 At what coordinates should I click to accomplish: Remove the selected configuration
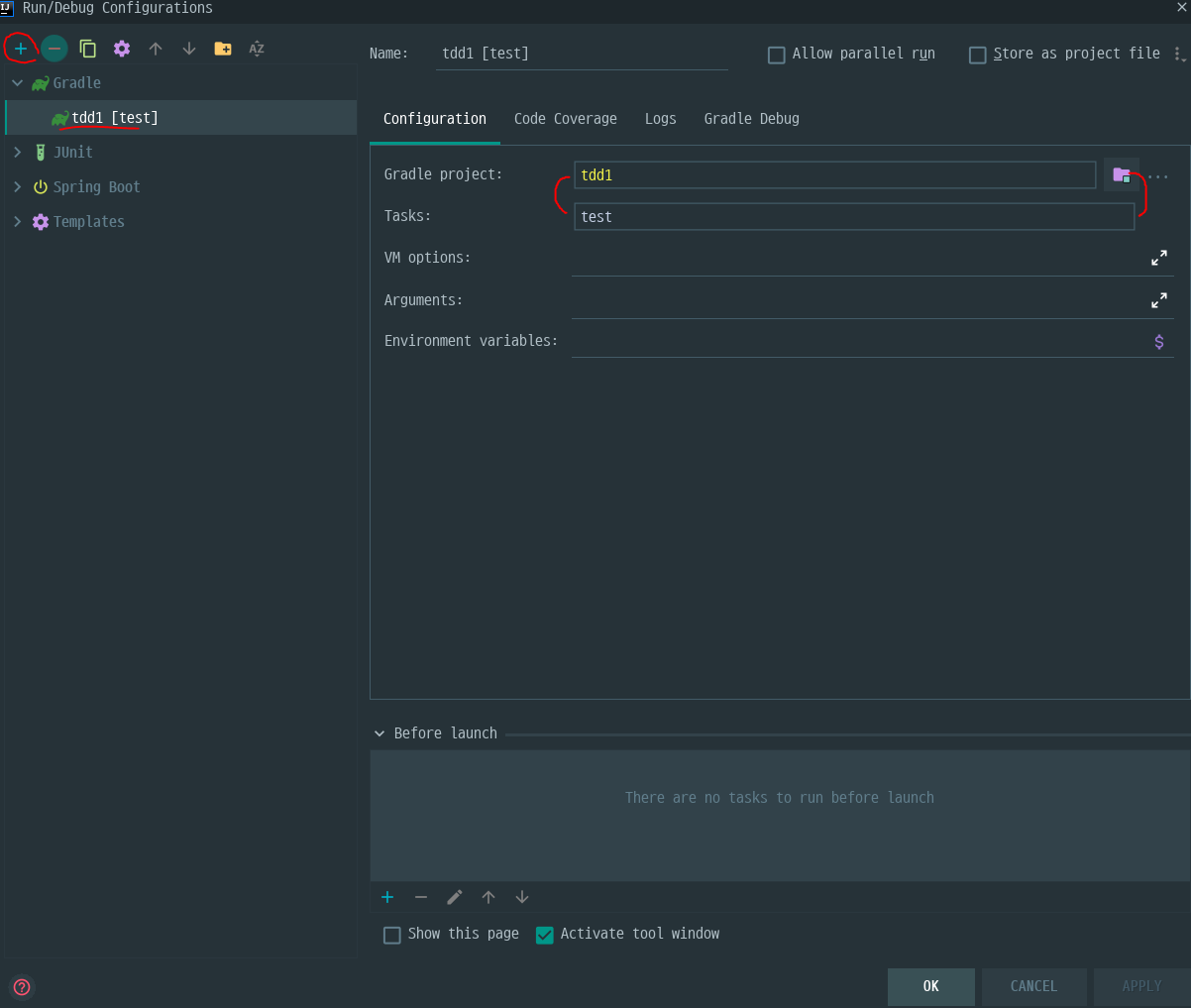(54, 48)
